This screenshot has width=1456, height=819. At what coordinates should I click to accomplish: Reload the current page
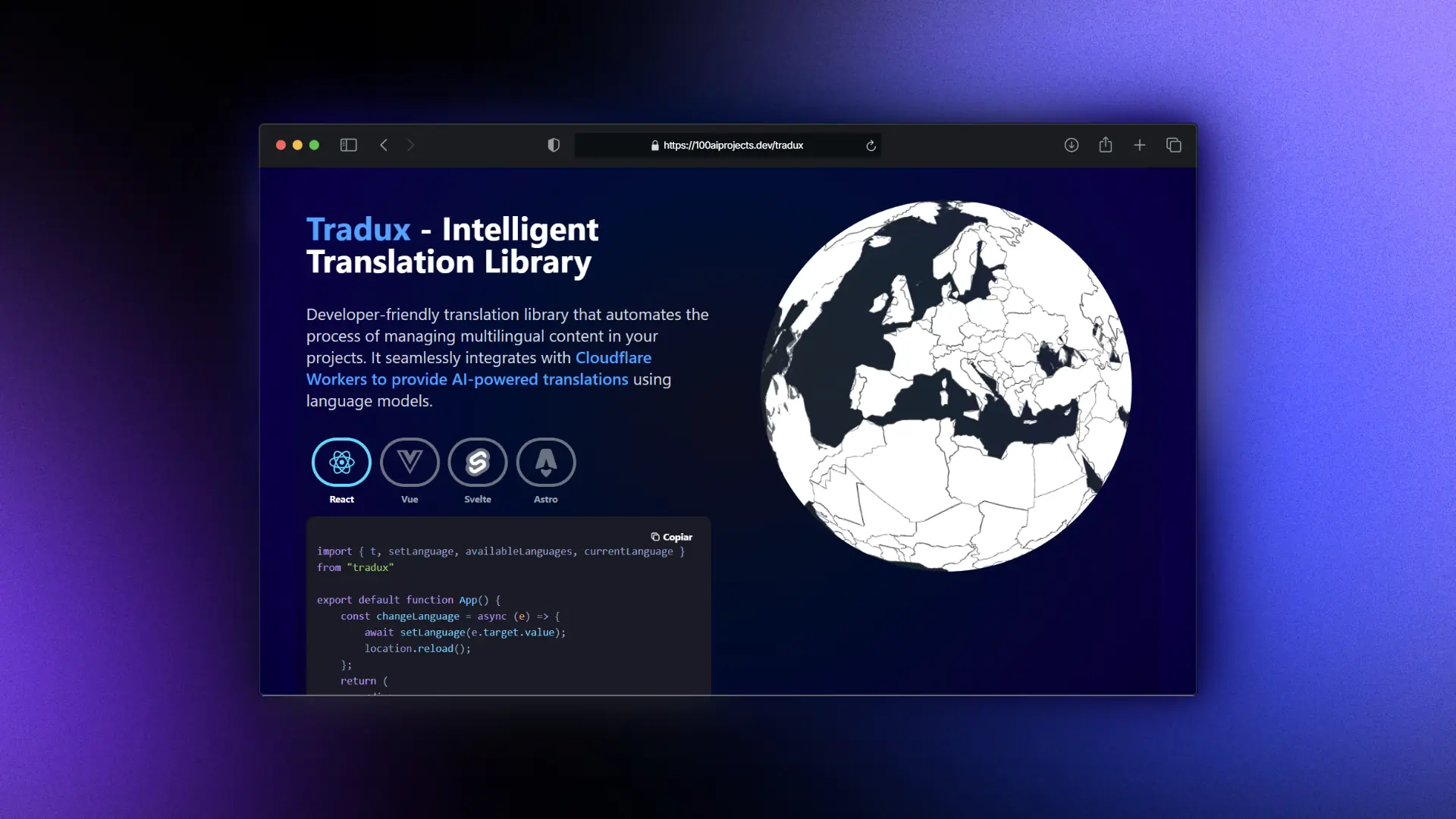click(871, 146)
